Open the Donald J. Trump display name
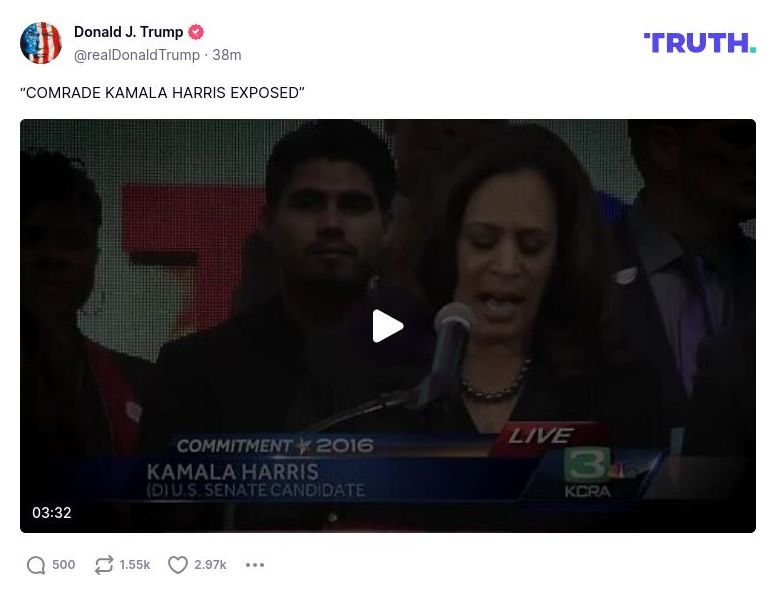Screen dimensions: 777x595 [128, 32]
